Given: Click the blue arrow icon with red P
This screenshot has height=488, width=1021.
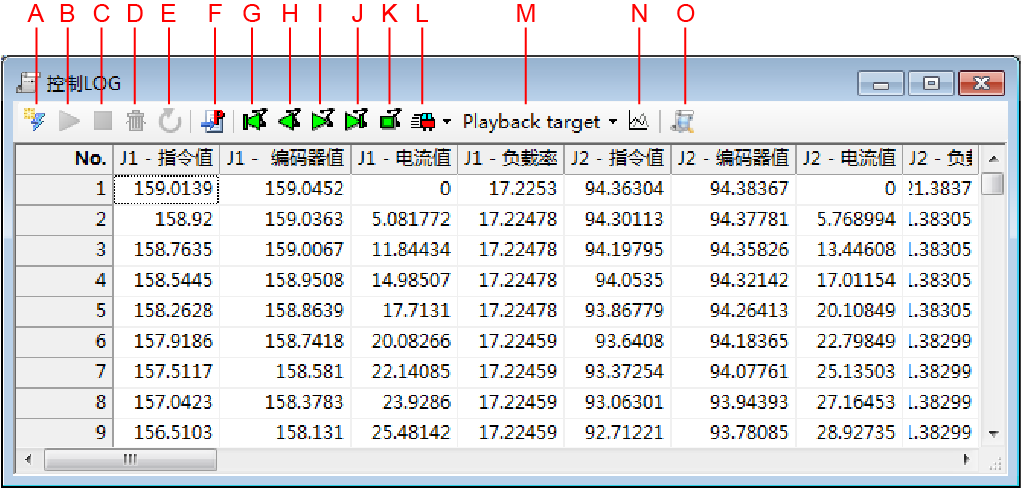Looking at the screenshot, I should [x=212, y=122].
